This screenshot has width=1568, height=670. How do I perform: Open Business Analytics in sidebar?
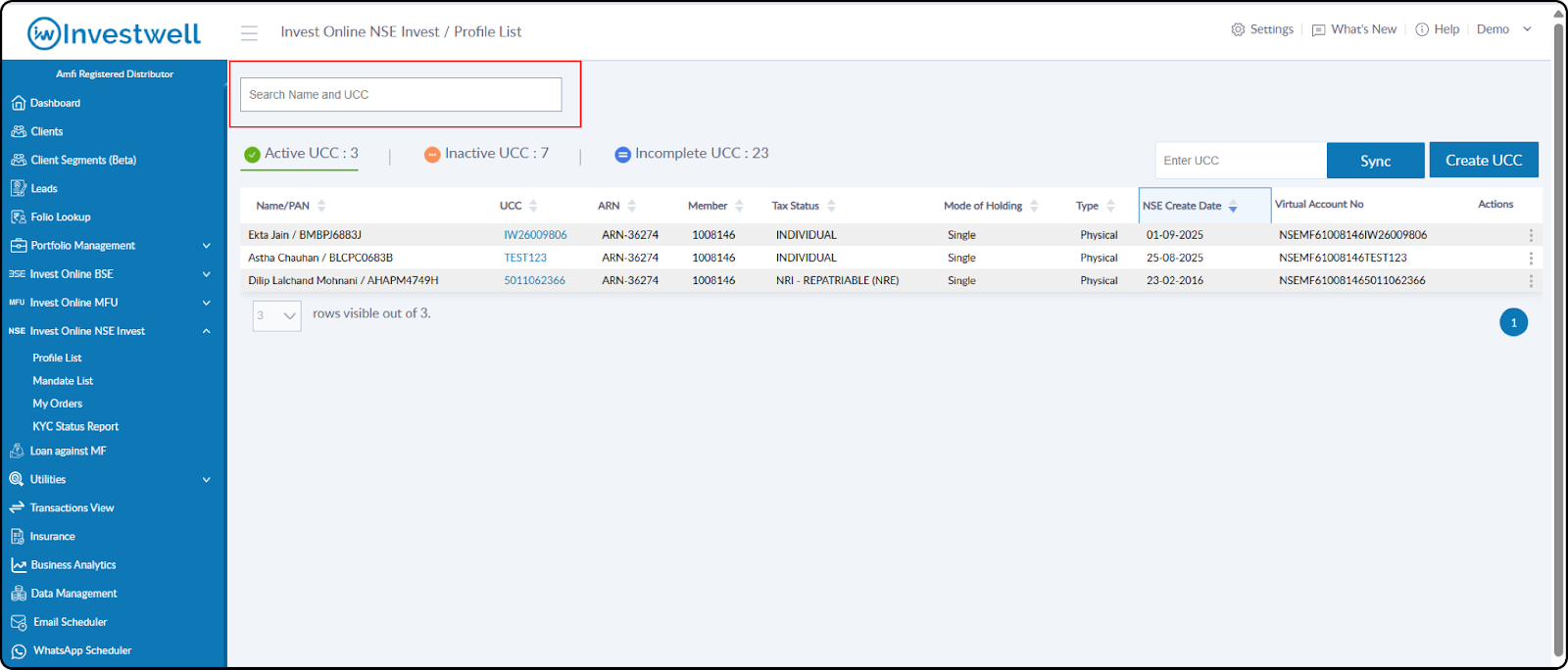64,564
